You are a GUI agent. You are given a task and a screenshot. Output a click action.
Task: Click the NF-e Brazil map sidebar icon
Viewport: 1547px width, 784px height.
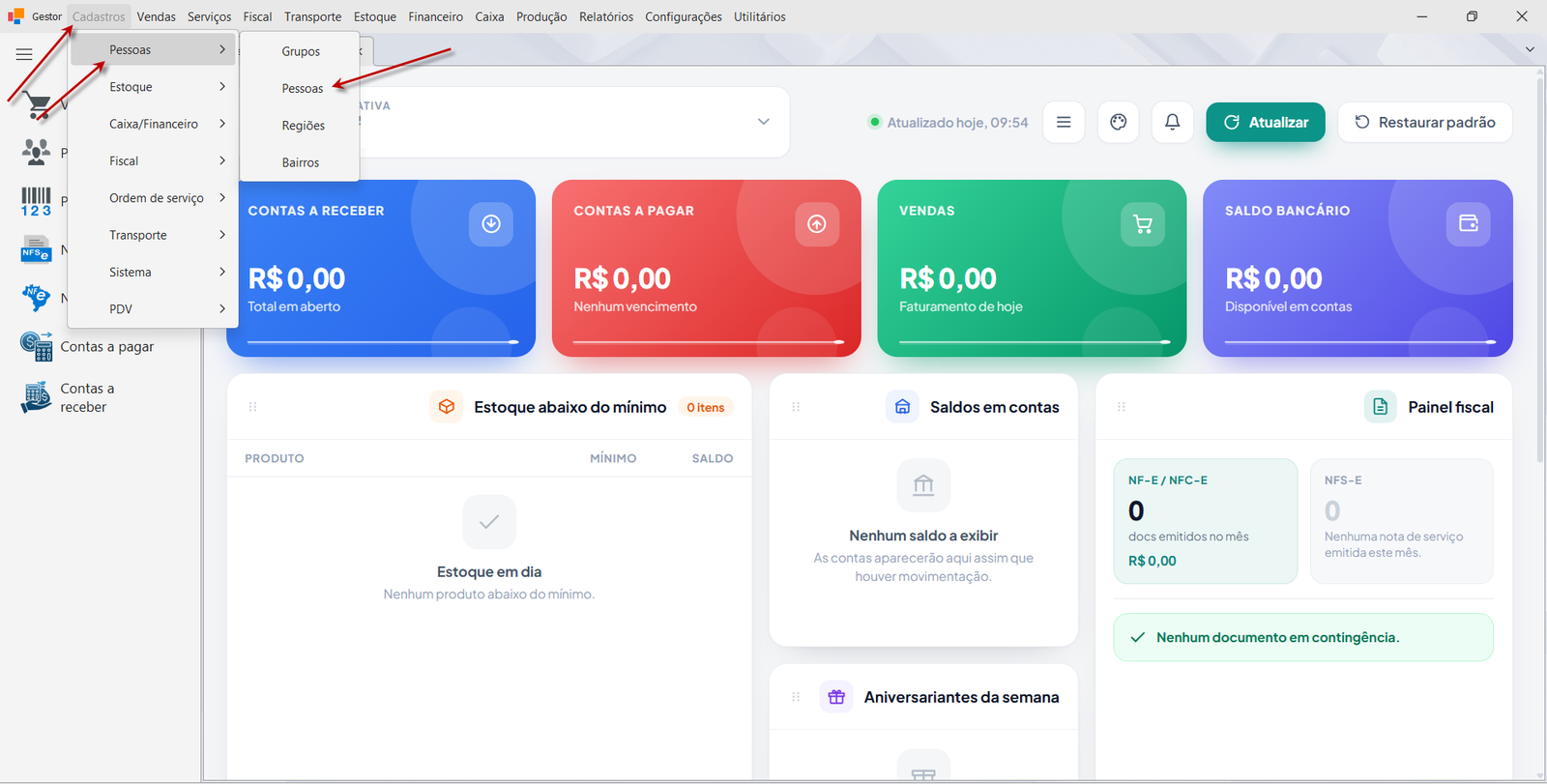(x=37, y=298)
